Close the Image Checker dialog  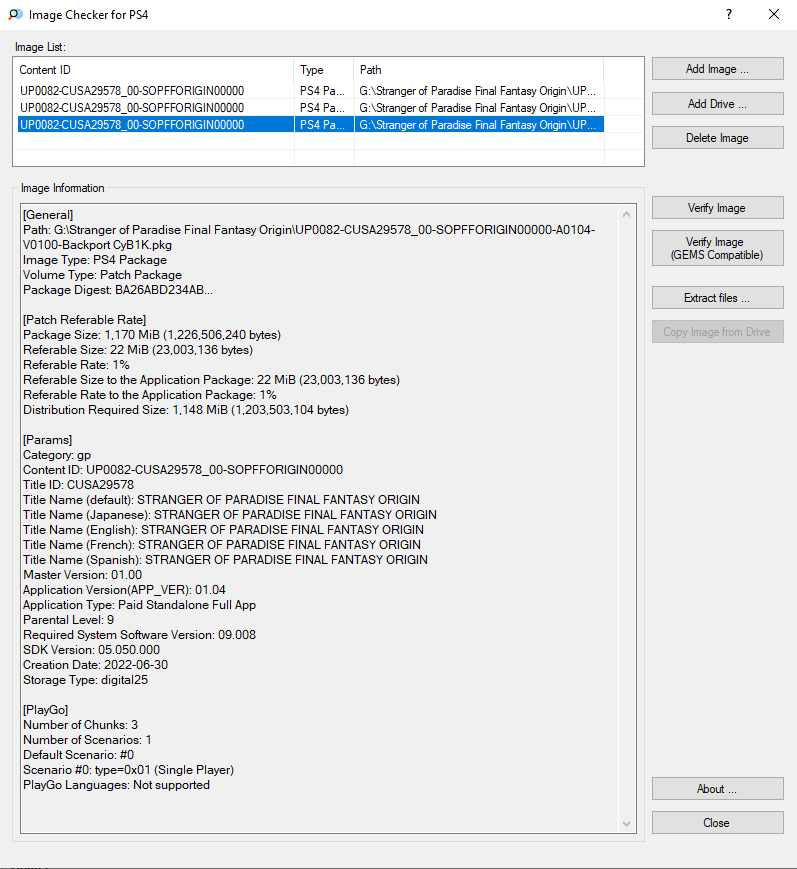click(x=717, y=823)
